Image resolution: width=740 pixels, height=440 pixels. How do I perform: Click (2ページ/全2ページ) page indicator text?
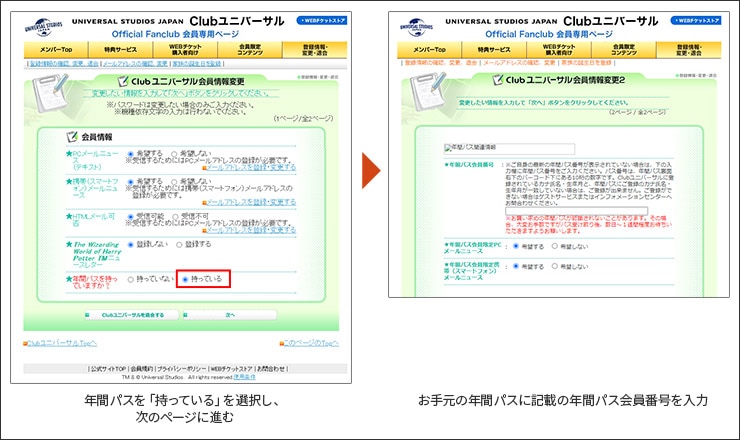point(637,112)
